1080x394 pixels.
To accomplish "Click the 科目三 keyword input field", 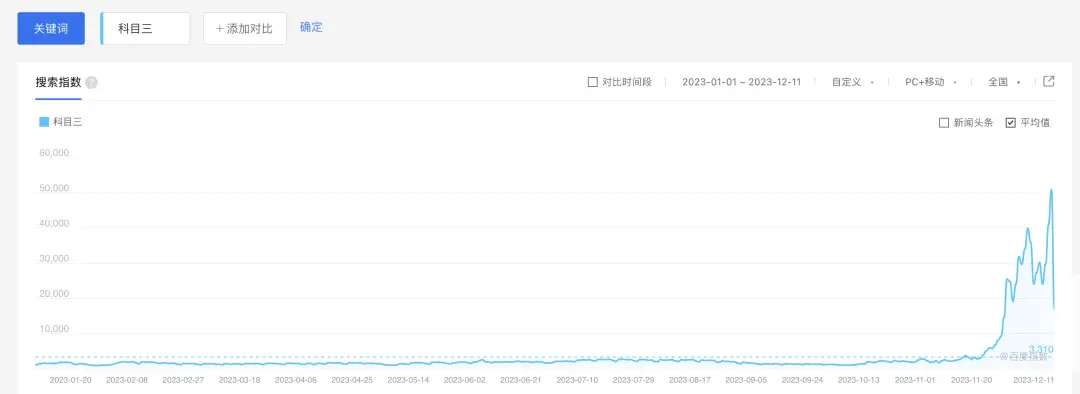I will [145, 29].
